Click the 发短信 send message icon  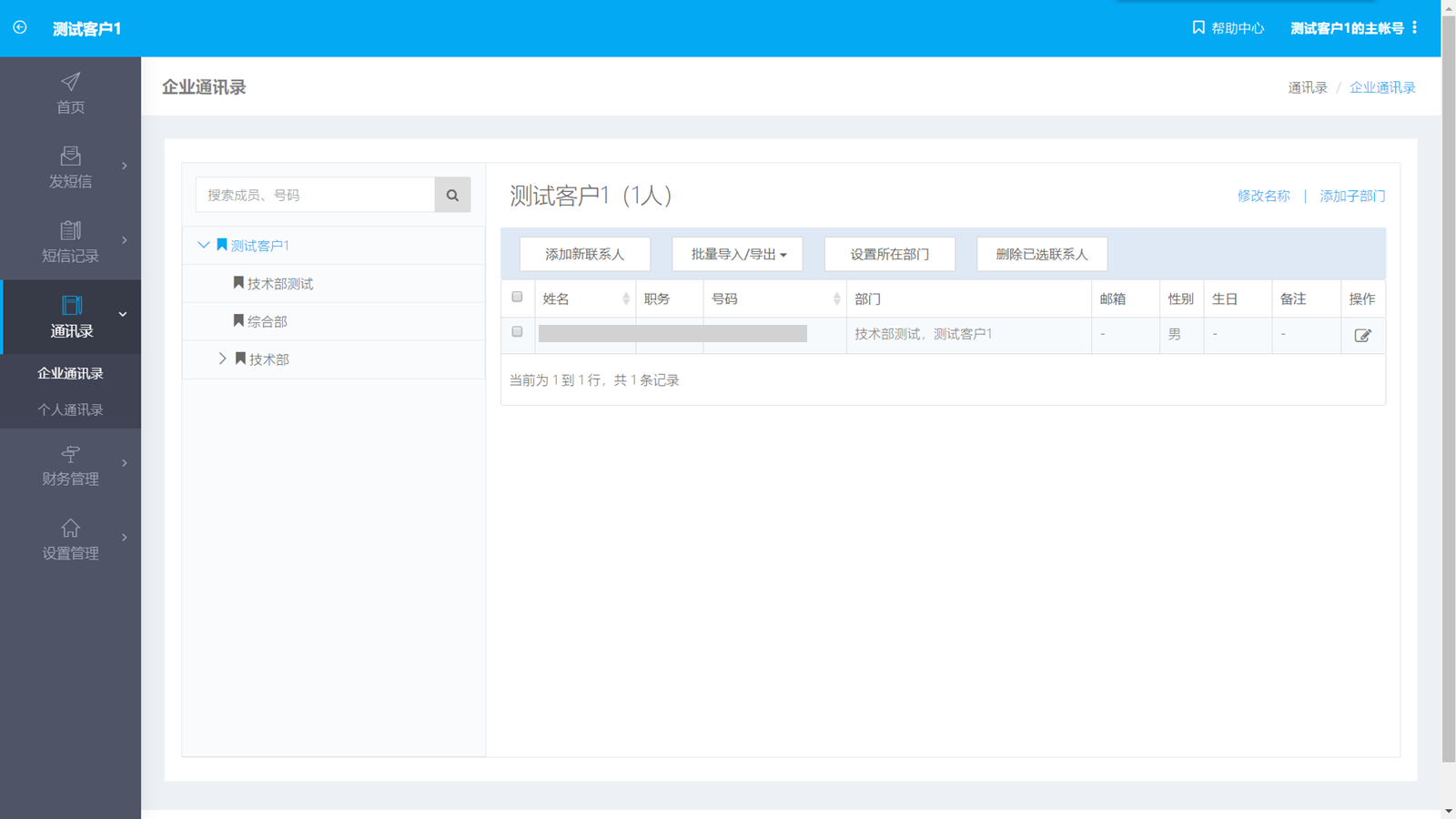point(70,157)
